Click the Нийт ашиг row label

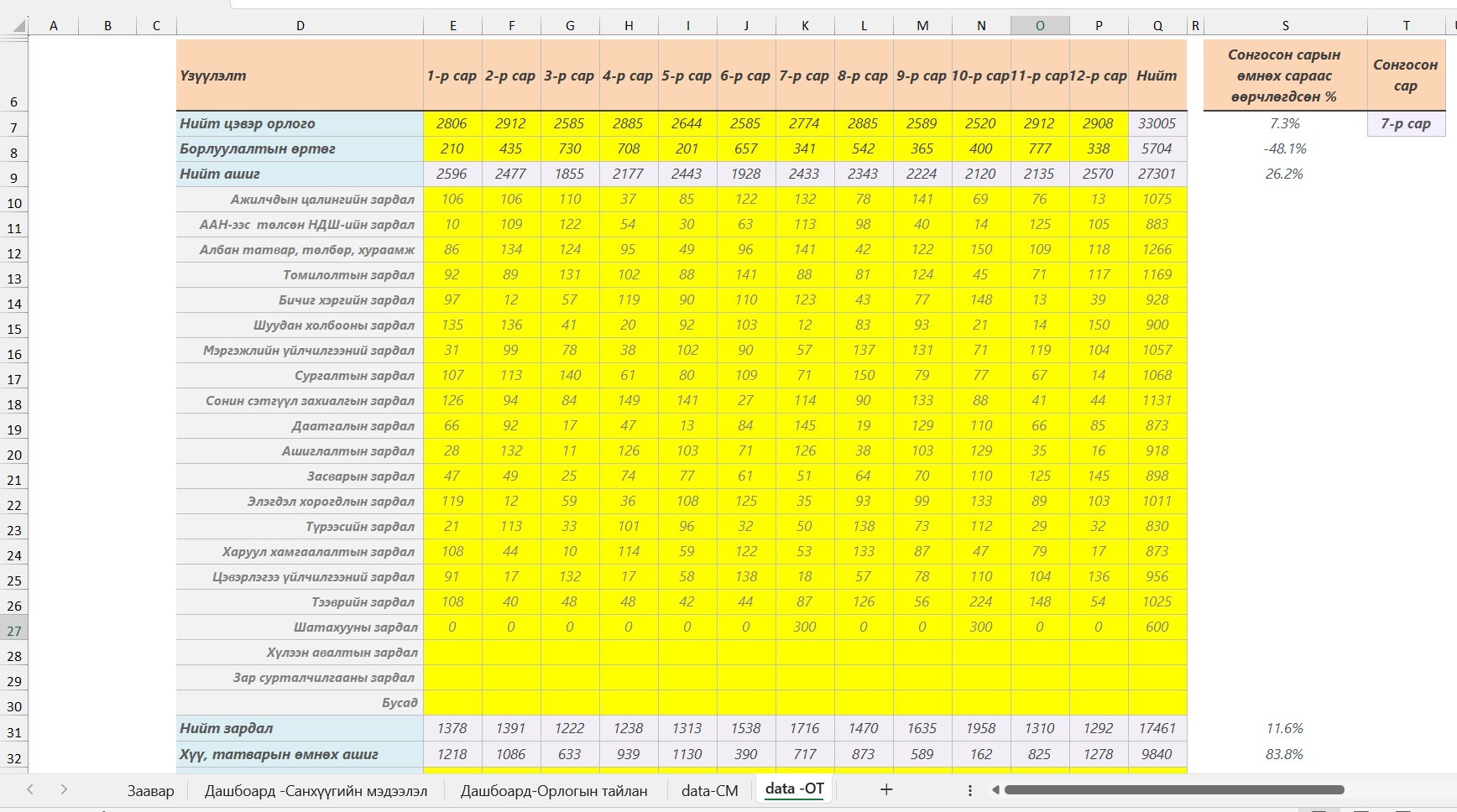tap(220, 174)
